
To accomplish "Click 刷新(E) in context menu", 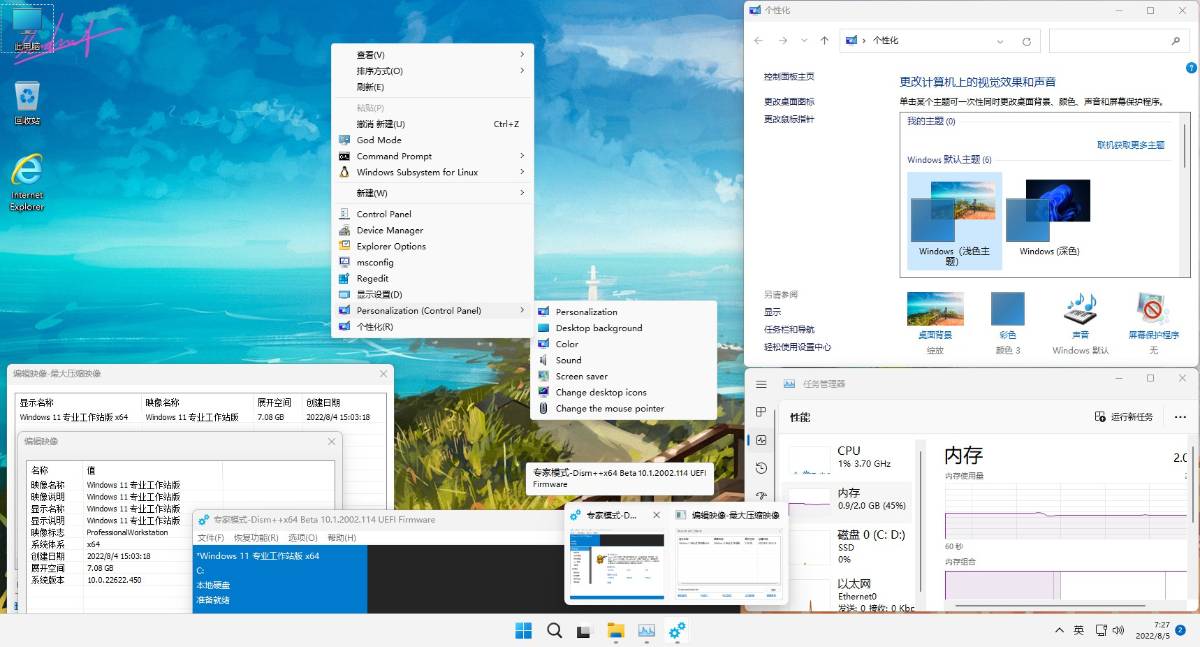I will pos(432,87).
